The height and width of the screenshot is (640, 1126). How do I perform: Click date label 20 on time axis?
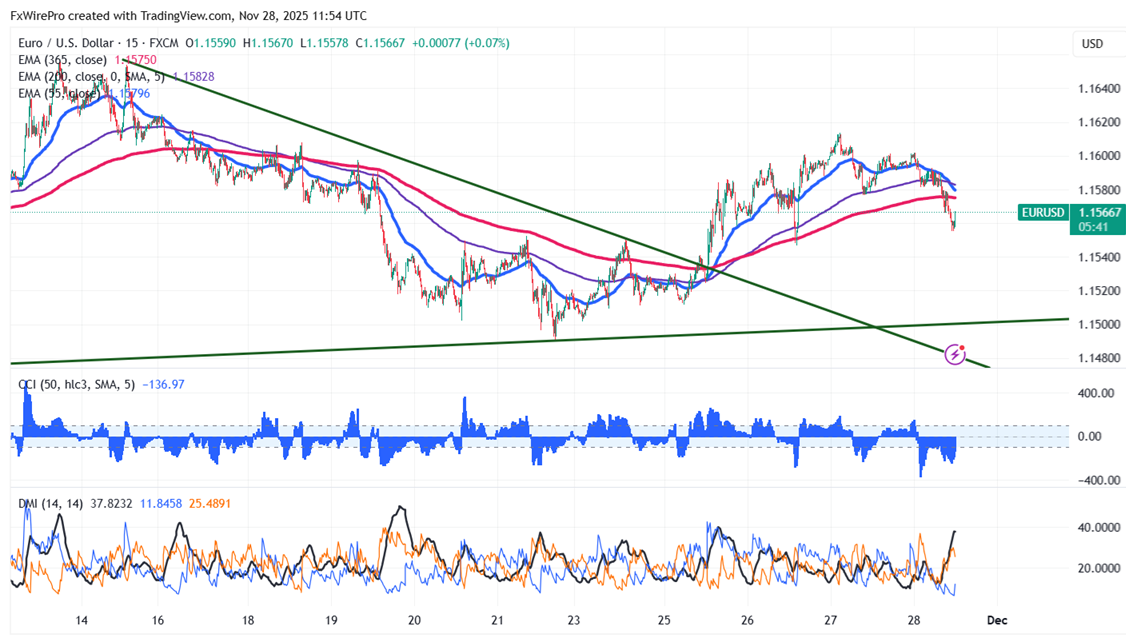point(414,621)
